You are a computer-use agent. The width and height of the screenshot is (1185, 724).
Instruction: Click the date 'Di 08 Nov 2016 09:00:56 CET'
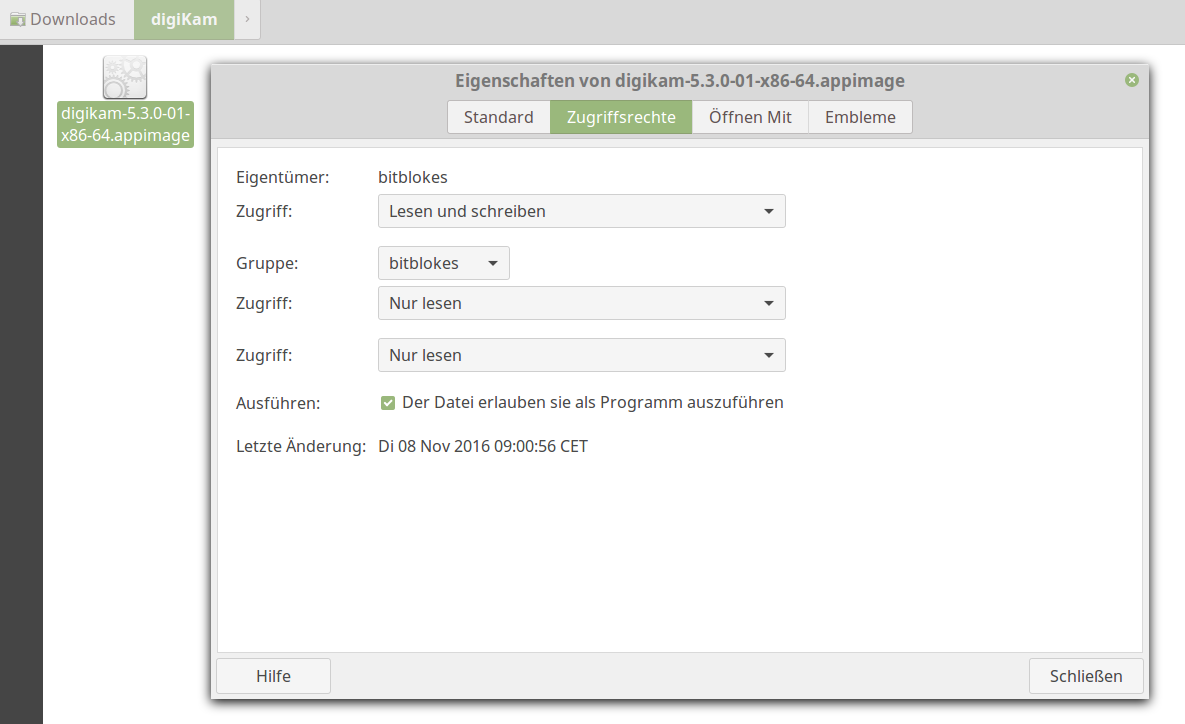coord(483,446)
